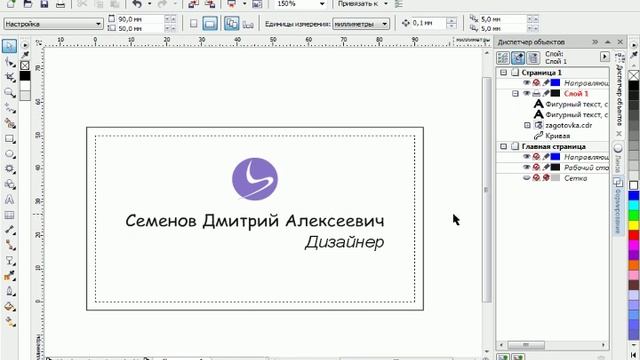Screen dimensions: 640x360
Task: Click the page width field 90,0 мм
Action: click(x=140, y=19)
